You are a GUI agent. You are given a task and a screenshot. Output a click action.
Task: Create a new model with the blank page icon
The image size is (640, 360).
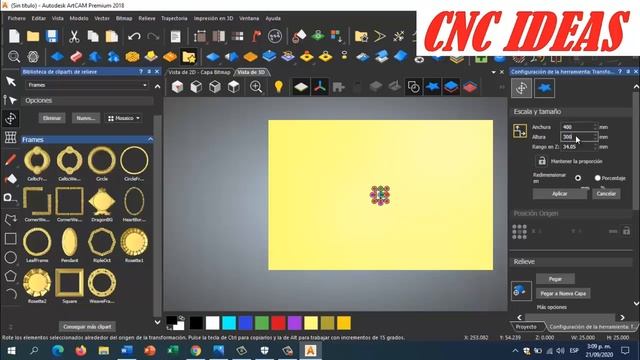(x=14, y=36)
